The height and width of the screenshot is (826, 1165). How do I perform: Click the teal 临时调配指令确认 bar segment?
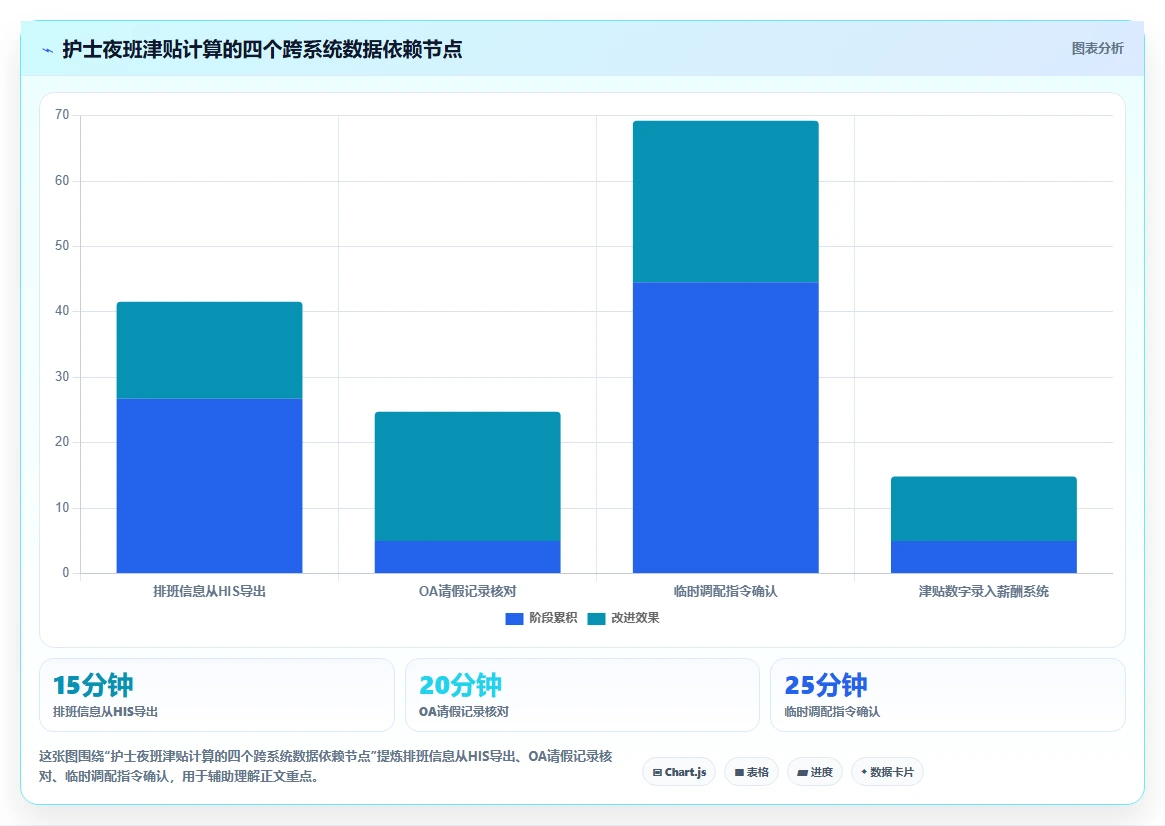(726, 201)
